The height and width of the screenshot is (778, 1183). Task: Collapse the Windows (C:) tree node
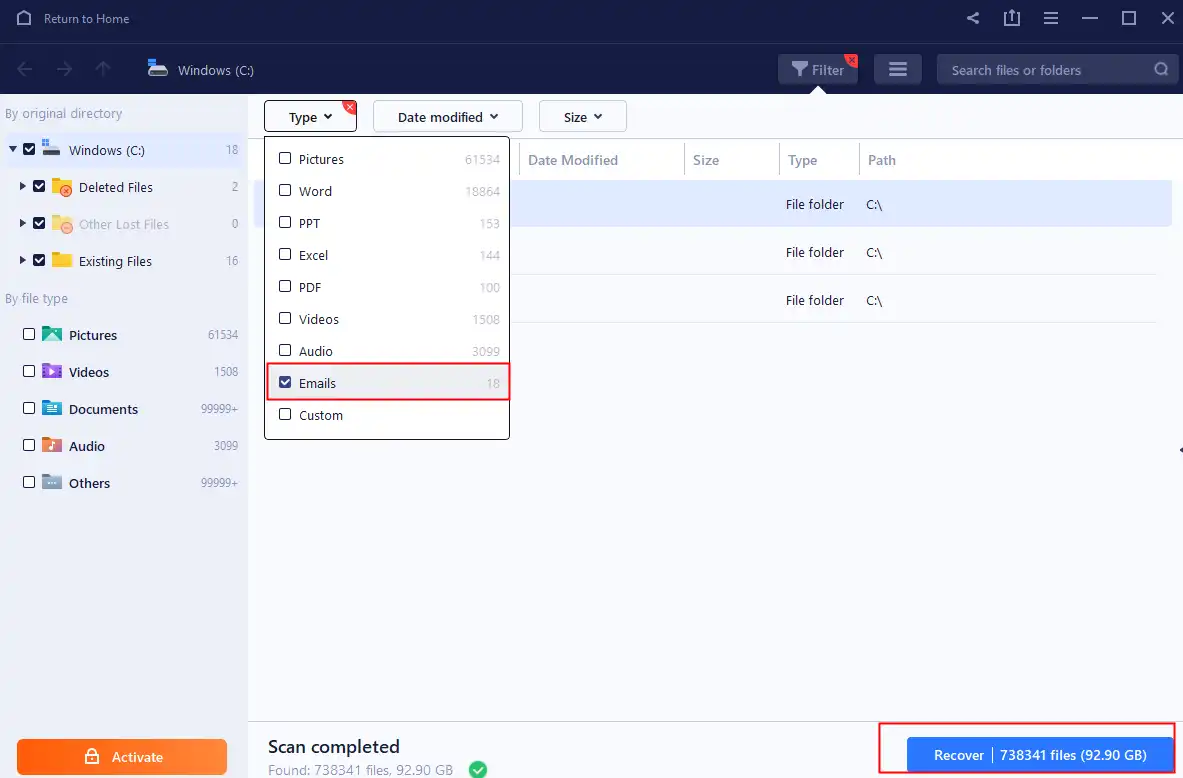coord(13,149)
